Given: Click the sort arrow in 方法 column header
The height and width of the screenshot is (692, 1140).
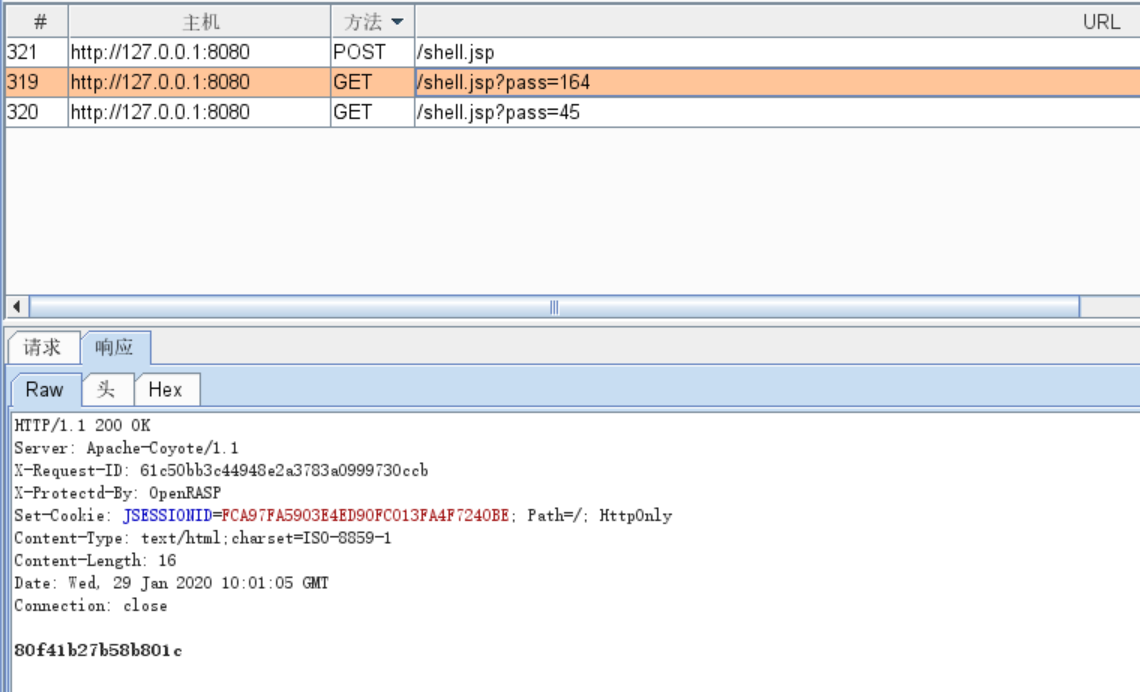Looking at the screenshot, I should coord(397,22).
